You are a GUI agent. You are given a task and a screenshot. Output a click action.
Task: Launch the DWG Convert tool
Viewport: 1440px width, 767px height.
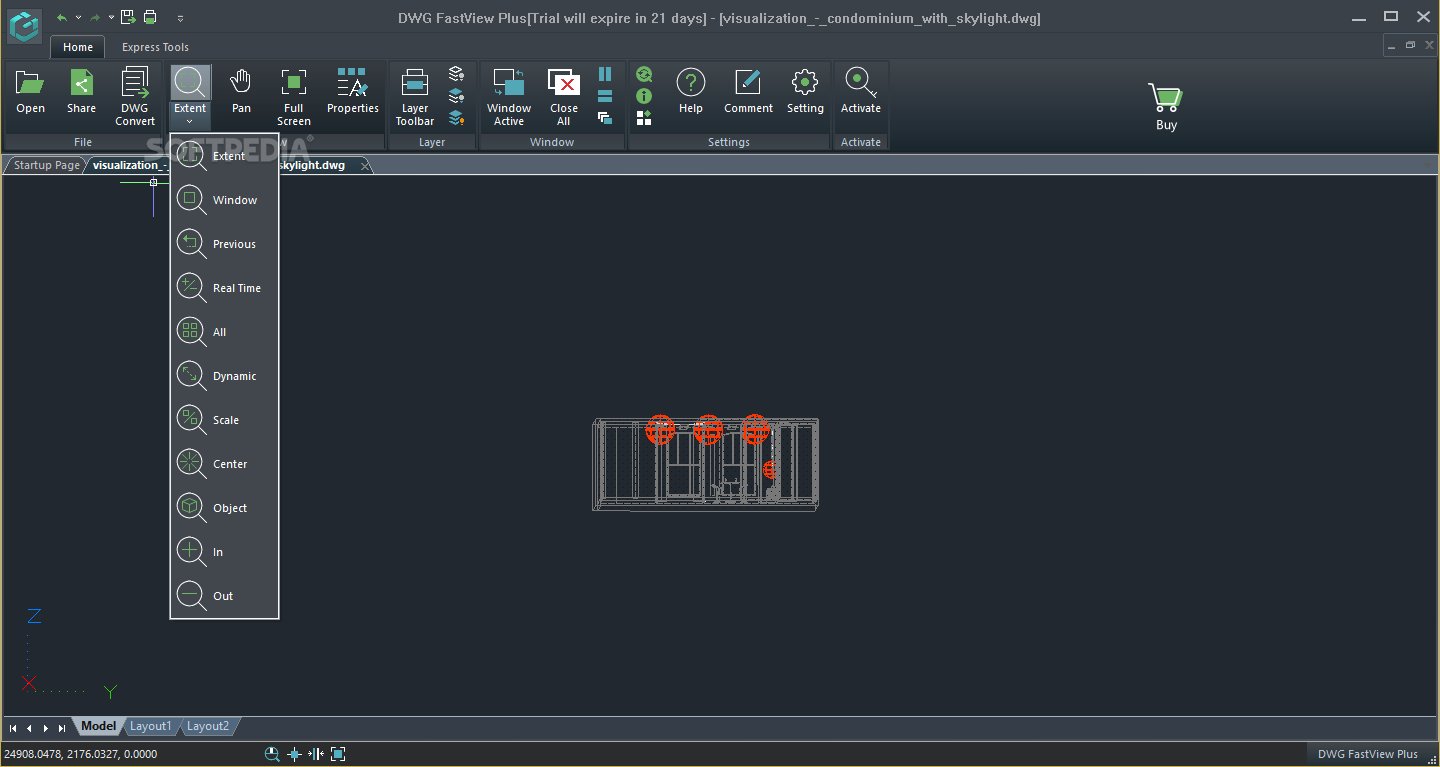(x=135, y=97)
